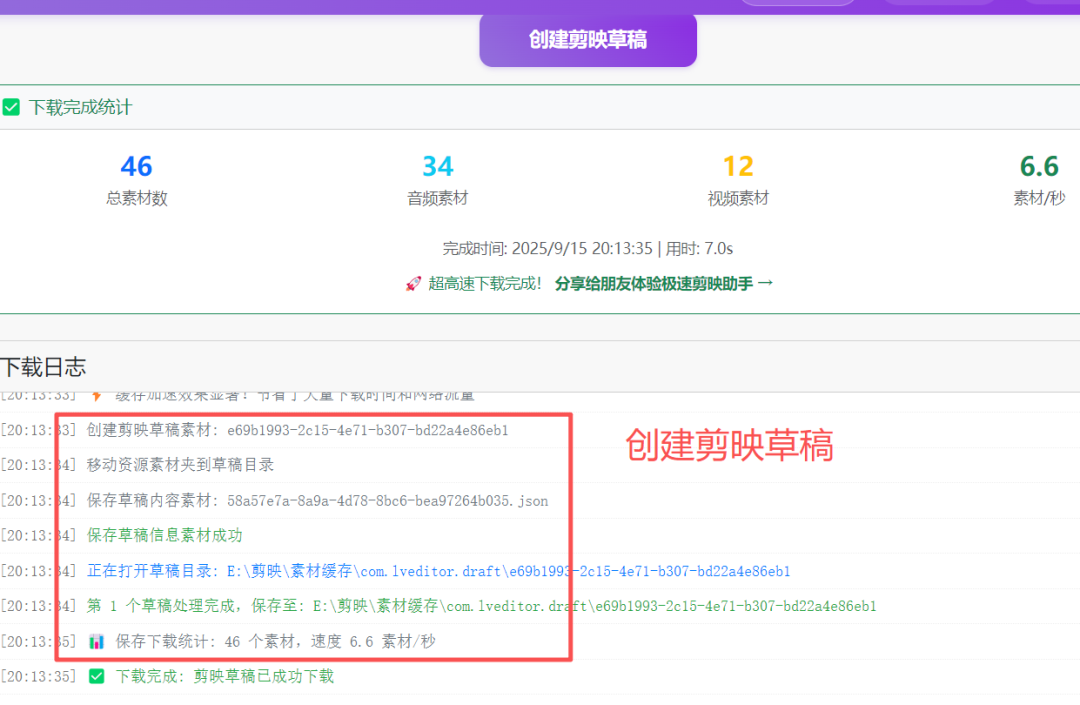Click the 完成时间 2025/9/15 20:13:35 line
1080x705 pixels.
(588, 249)
